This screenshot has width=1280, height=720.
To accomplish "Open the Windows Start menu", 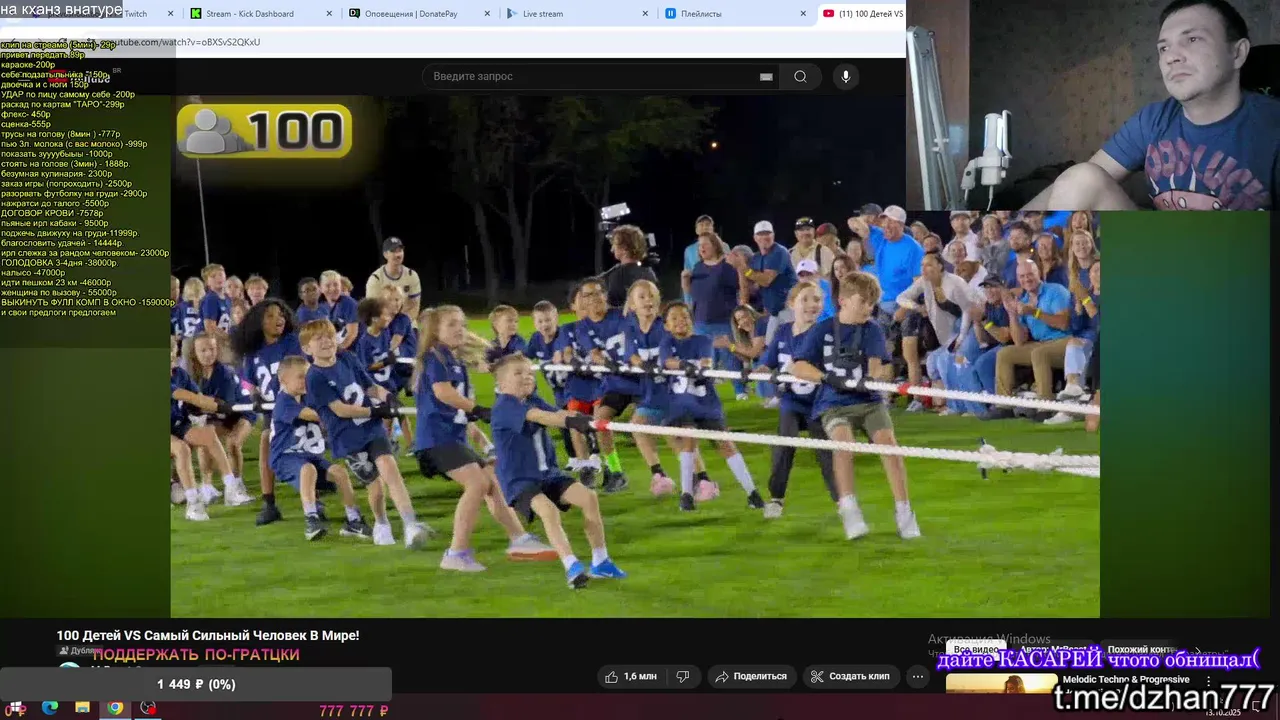I will pos(16,708).
